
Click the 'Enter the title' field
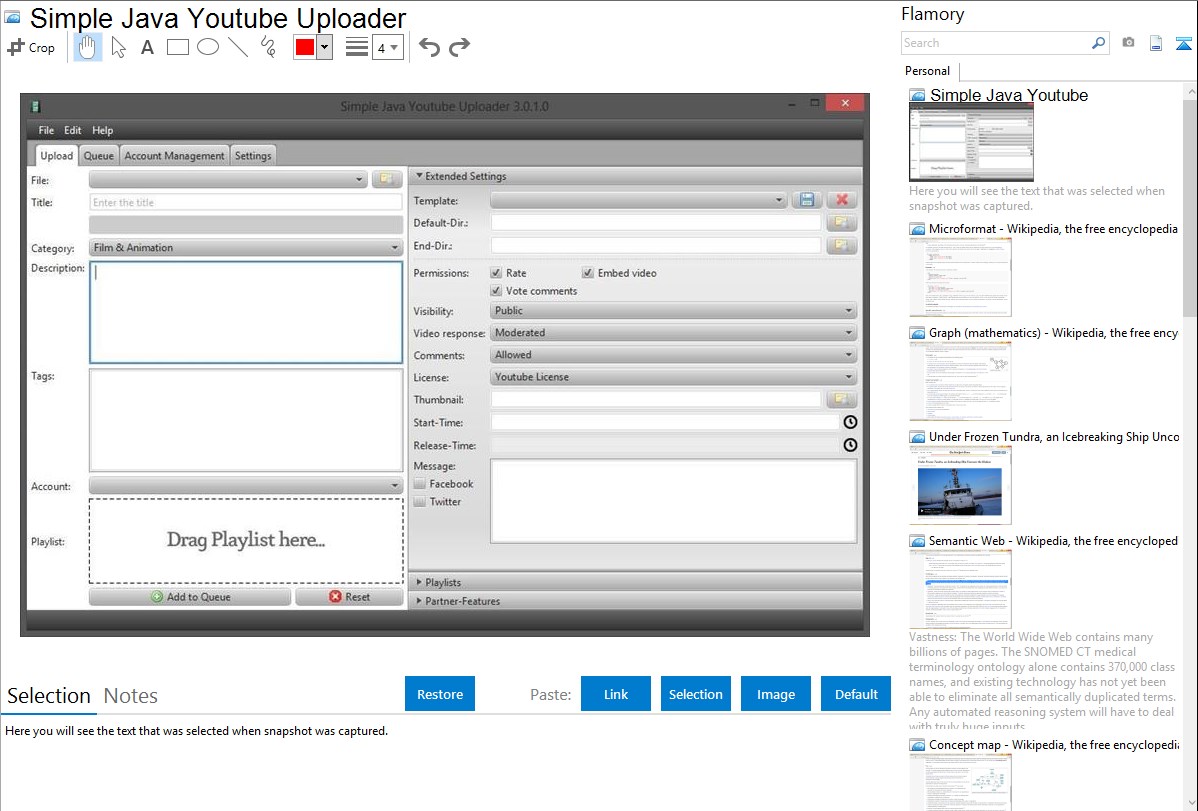pos(246,203)
